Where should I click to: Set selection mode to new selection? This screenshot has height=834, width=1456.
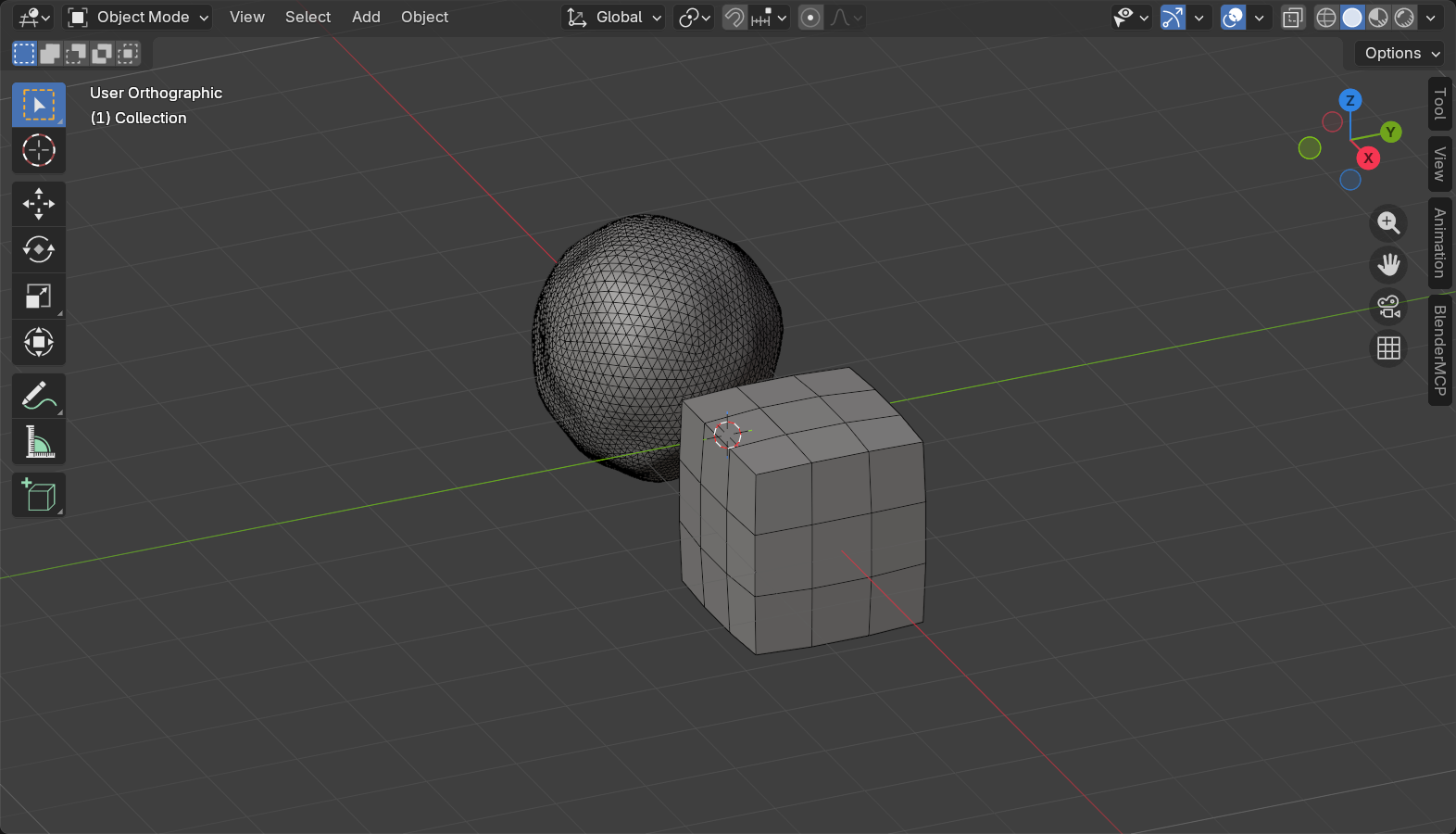(x=24, y=54)
